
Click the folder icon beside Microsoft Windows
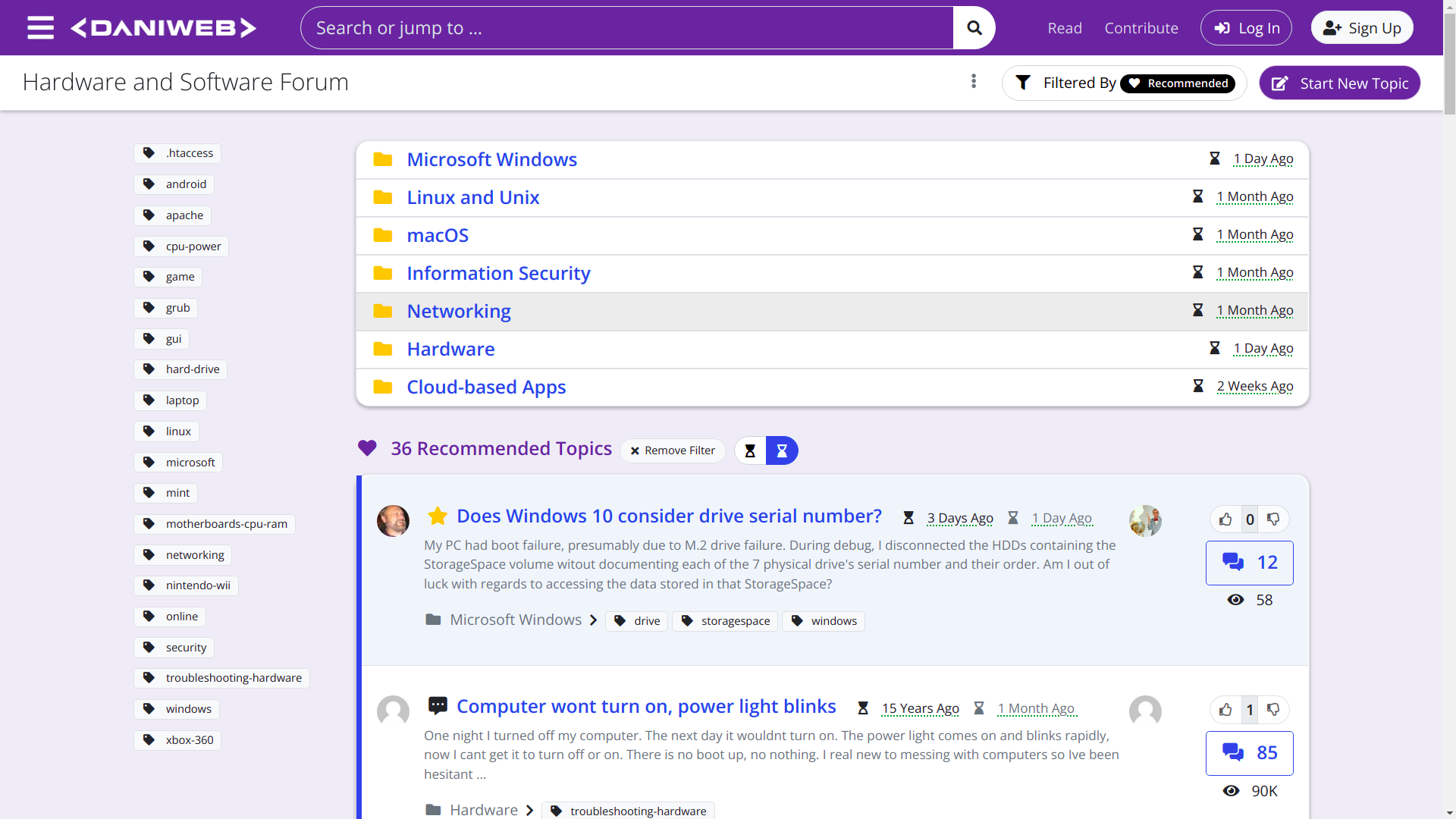tap(383, 159)
